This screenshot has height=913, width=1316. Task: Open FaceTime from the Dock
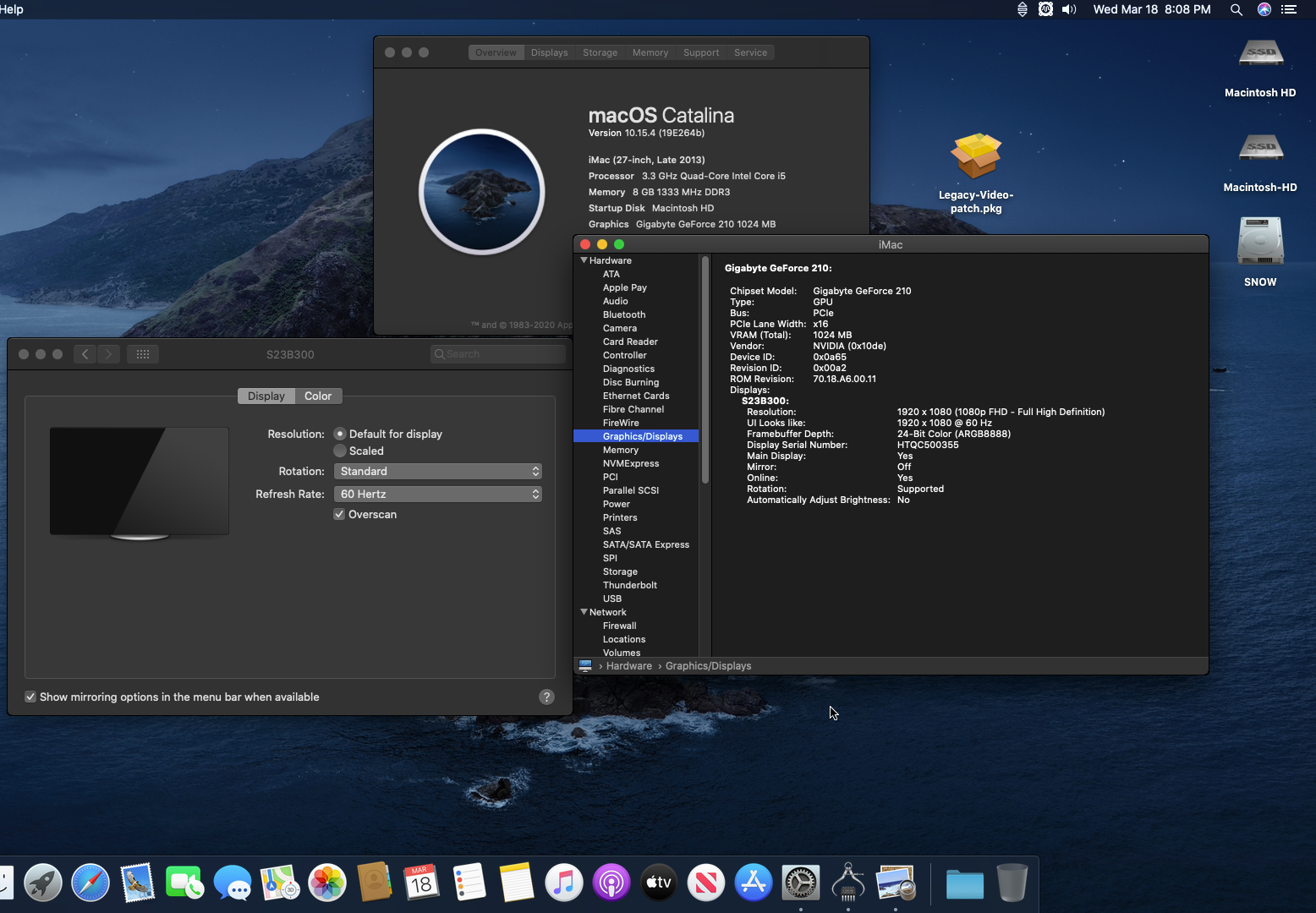[x=185, y=883]
